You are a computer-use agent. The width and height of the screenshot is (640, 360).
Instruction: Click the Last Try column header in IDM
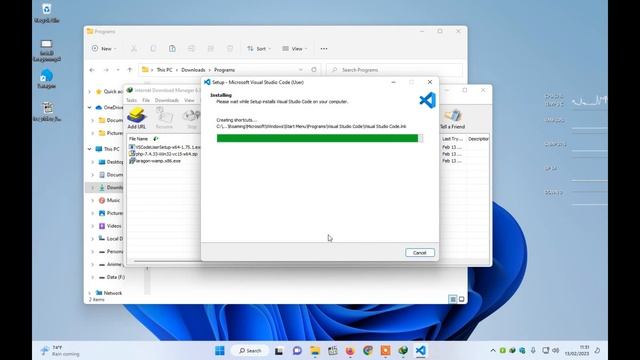452,139
